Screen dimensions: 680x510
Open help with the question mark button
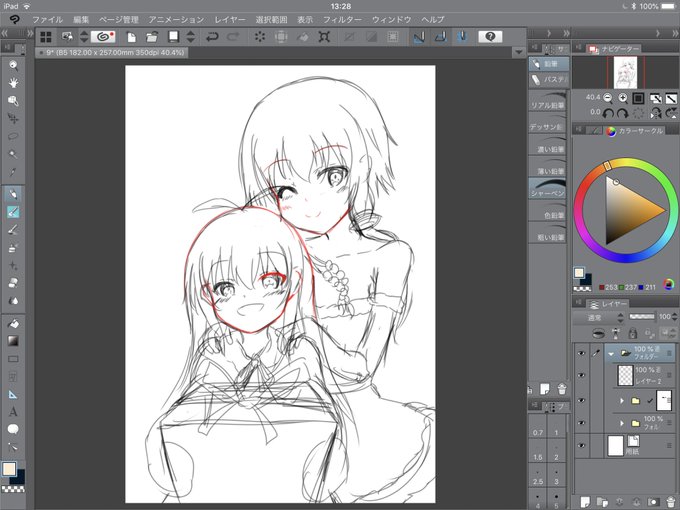coord(490,37)
